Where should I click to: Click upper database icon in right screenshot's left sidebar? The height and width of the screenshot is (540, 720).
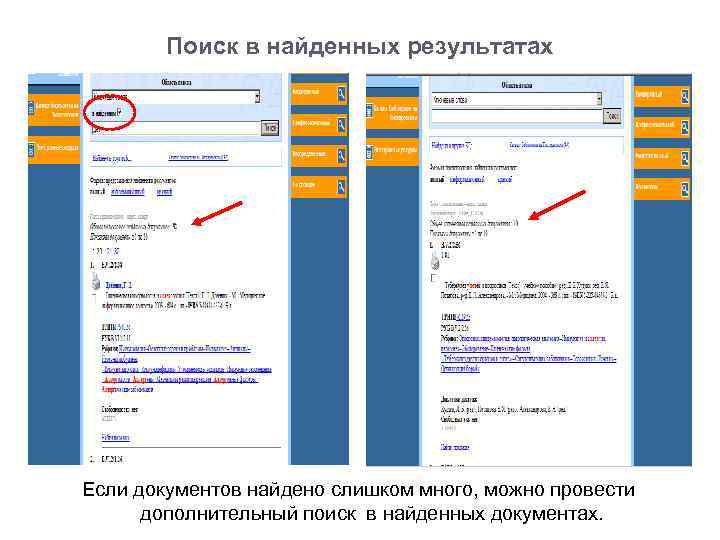pos(369,111)
